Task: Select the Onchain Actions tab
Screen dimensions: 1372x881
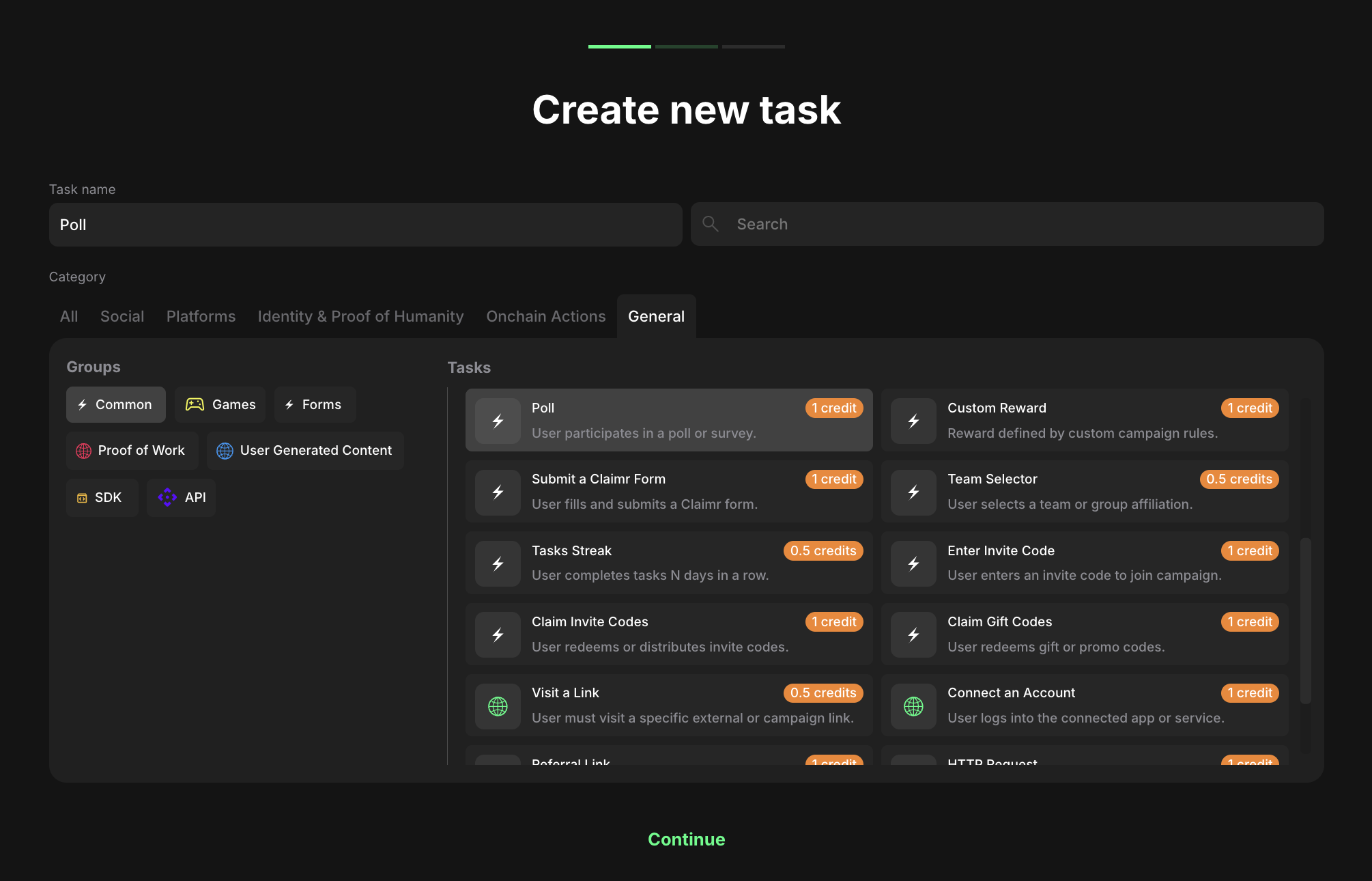Action: (x=546, y=316)
